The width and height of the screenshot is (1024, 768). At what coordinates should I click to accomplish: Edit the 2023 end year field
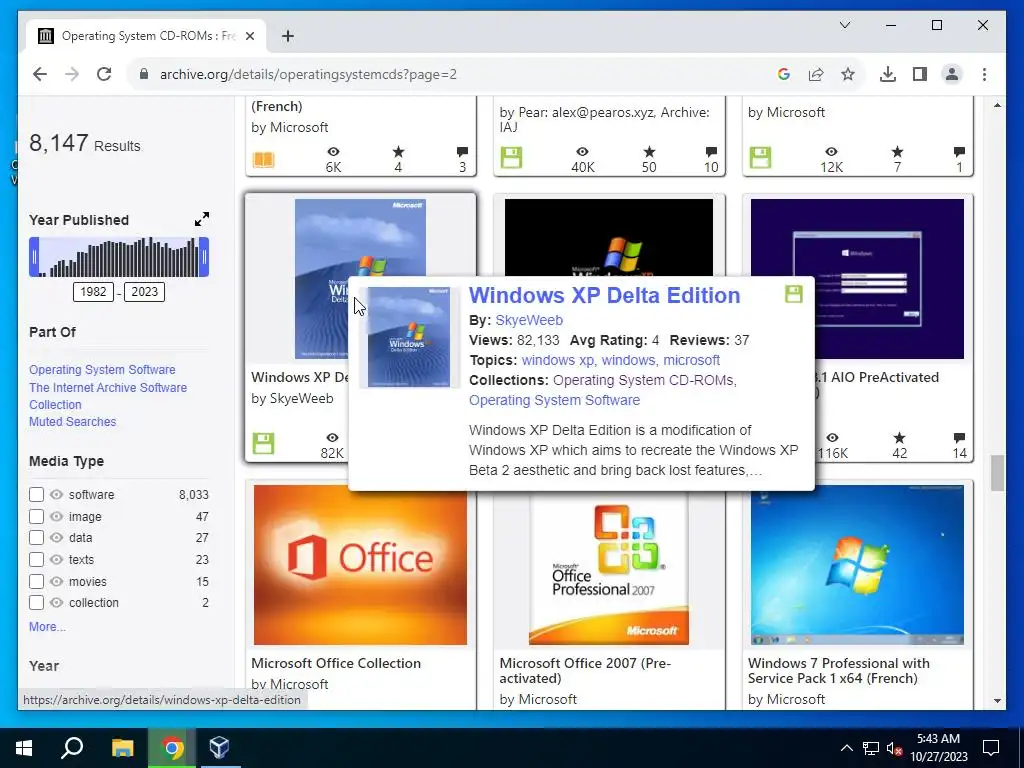click(x=144, y=292)
